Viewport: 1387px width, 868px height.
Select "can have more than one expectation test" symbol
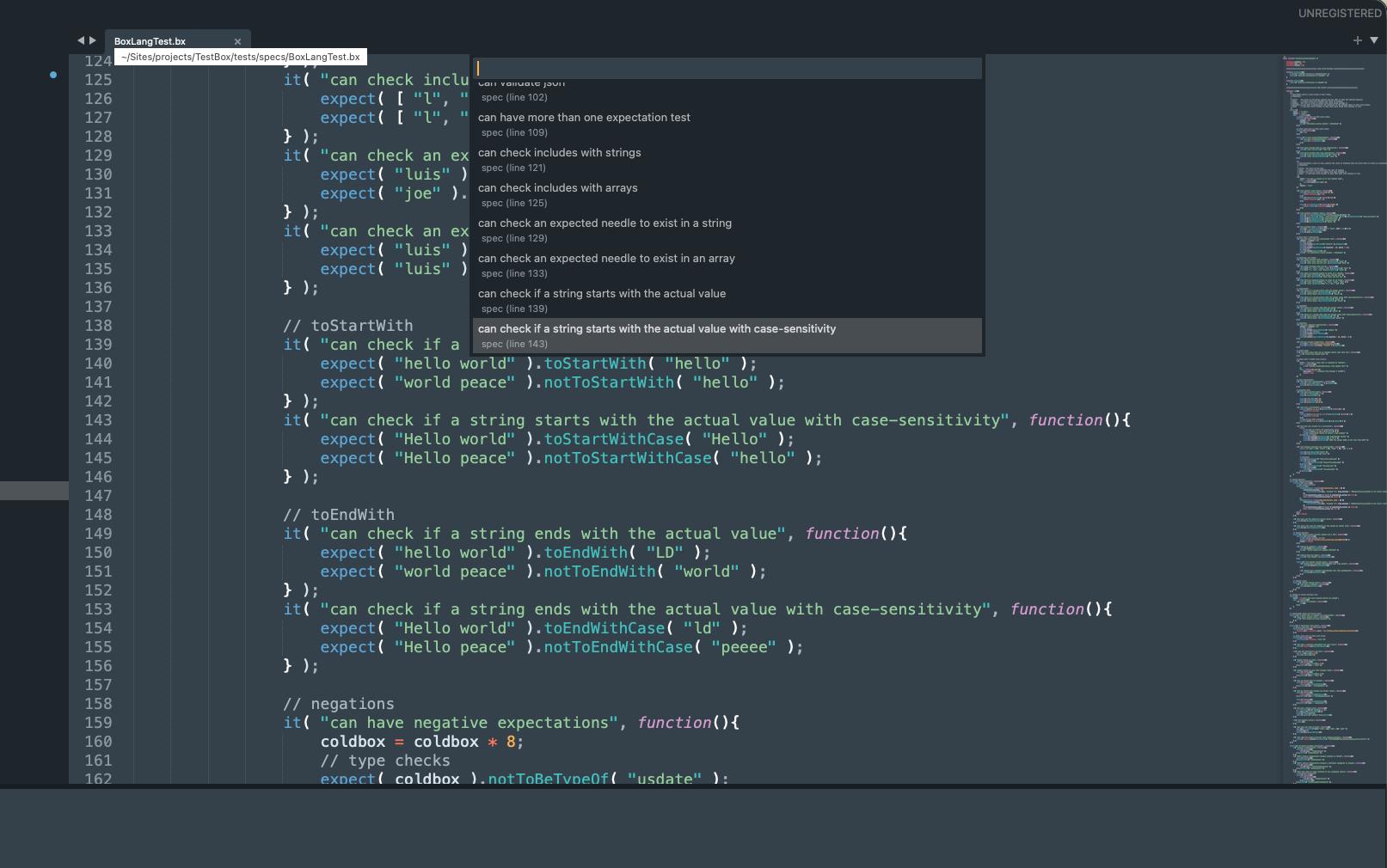[x=727, y=125]
